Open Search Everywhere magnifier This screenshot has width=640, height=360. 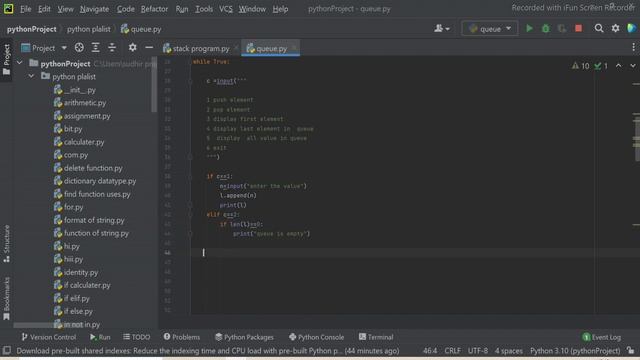point(599,28)
